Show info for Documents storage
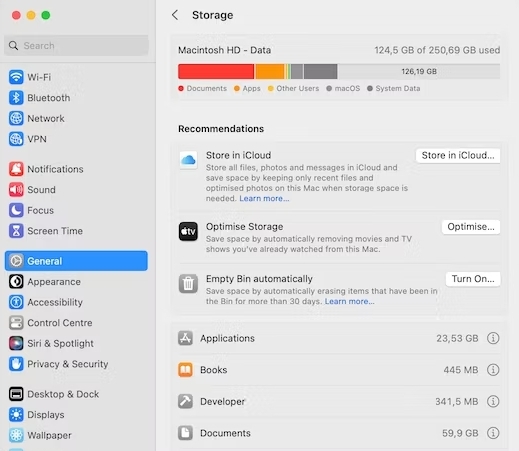The height and width of the screenshot is (451, 519). 493,433
